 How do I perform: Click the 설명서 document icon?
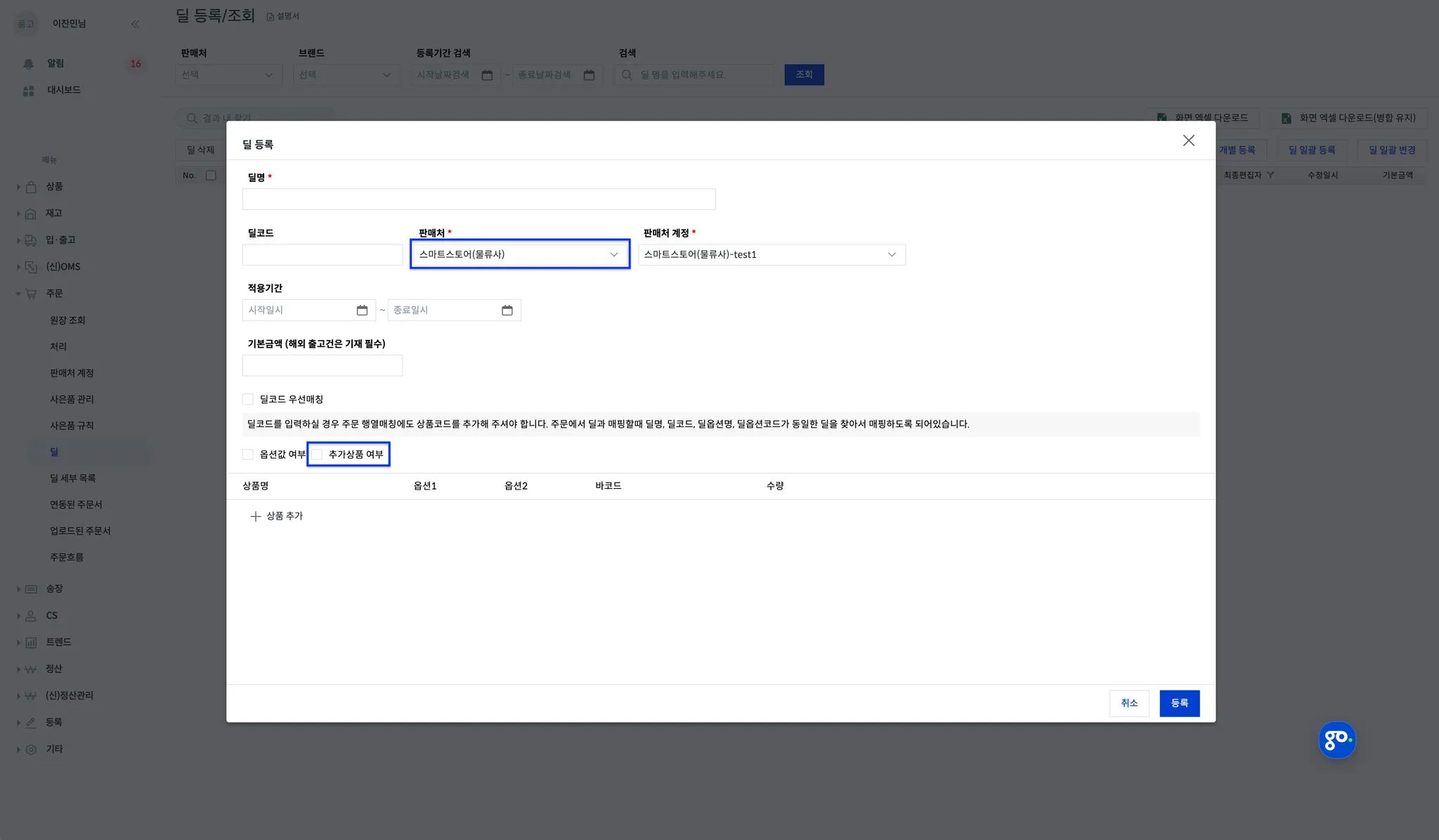[270, 17]
